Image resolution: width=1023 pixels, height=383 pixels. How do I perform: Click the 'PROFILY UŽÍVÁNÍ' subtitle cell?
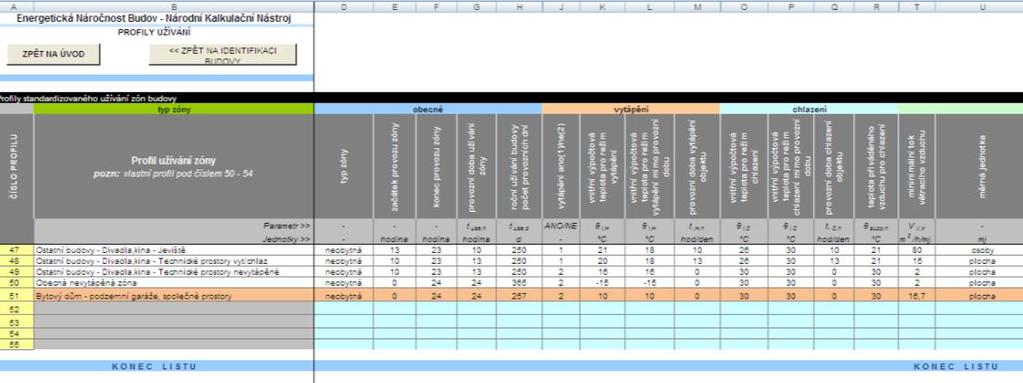click(x=154, y=32)
